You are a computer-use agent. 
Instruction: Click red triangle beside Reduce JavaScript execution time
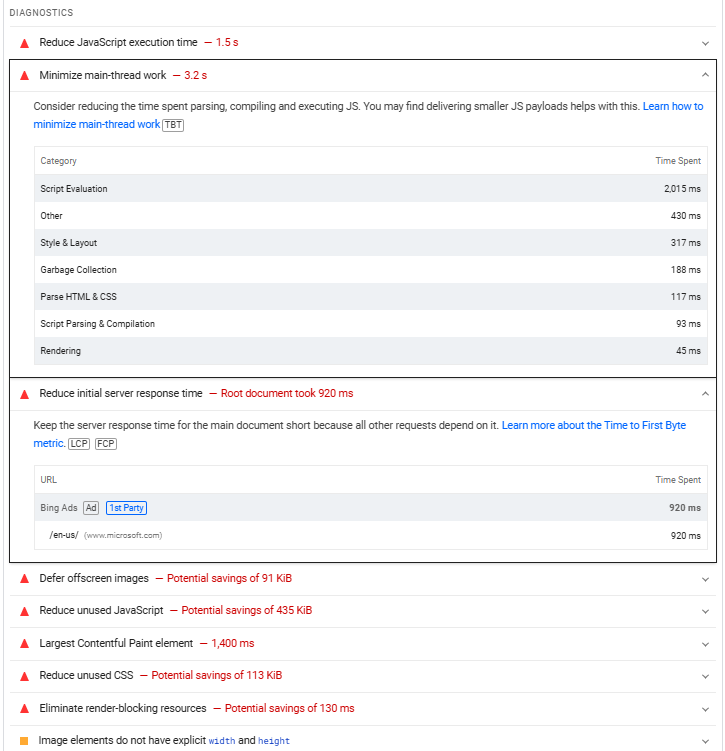coord(24,44)
